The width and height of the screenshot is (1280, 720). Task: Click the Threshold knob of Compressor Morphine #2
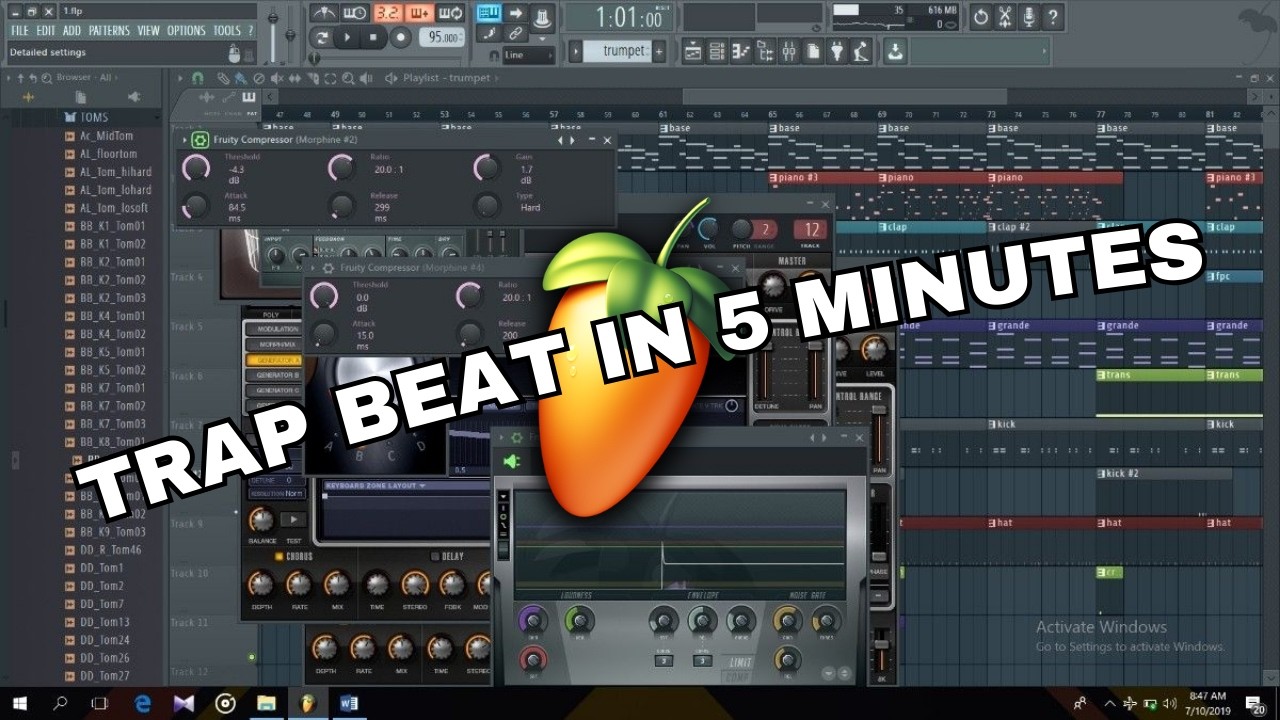197,168
